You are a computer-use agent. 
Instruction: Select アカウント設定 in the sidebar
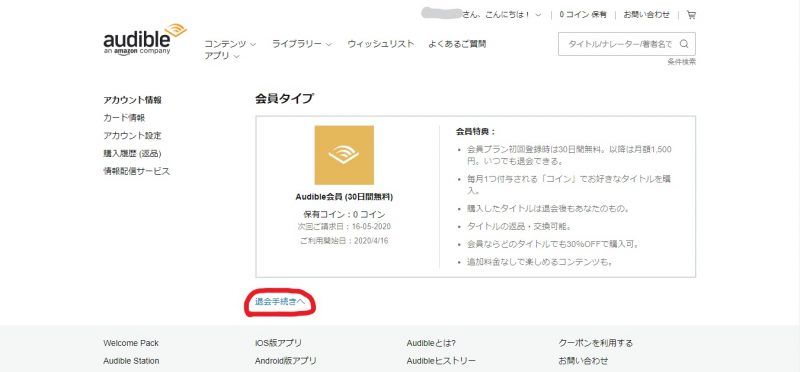point(132,136)
